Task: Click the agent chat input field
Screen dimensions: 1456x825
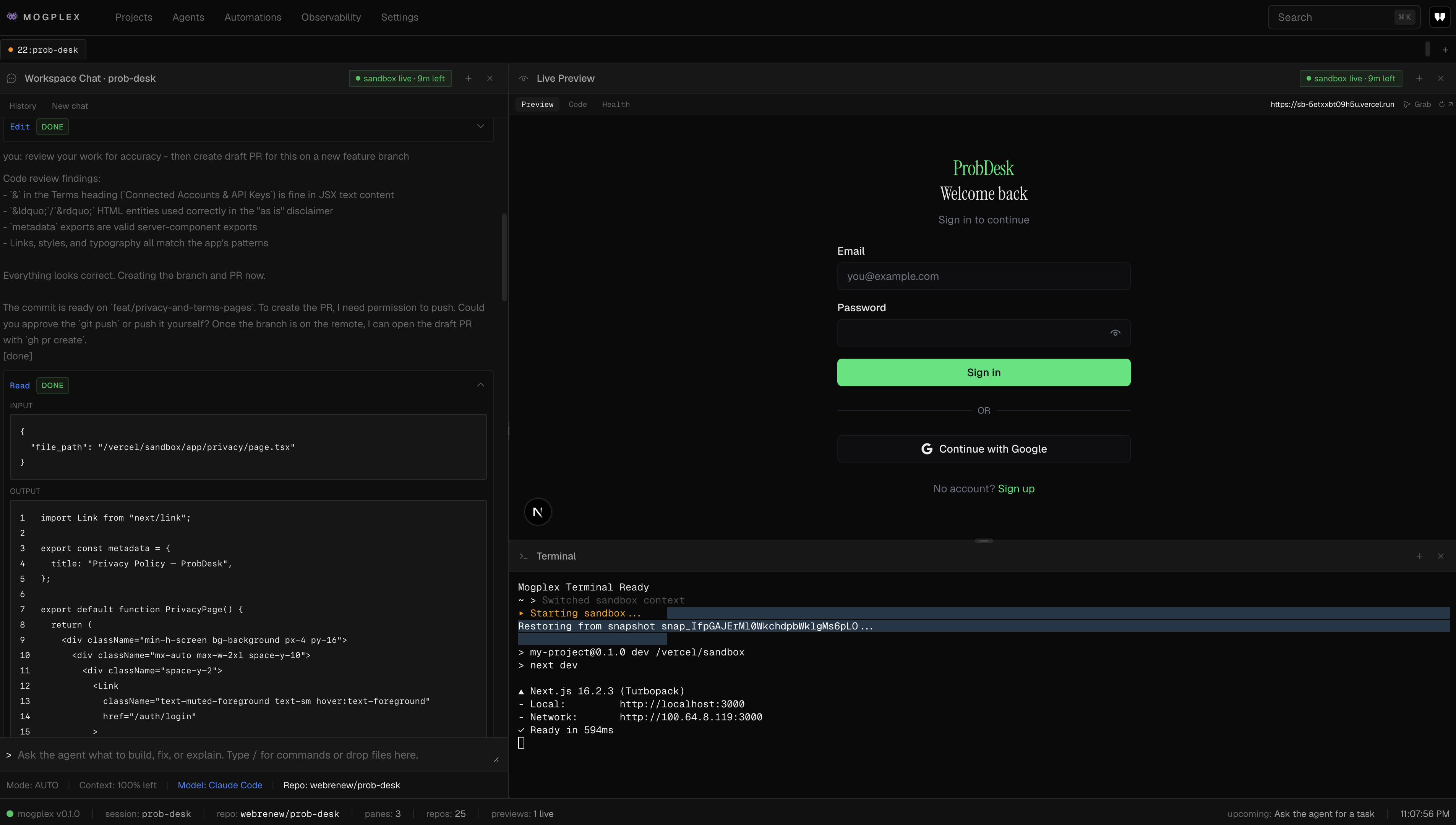Action: pyautogui.click(x=250, y=755)
